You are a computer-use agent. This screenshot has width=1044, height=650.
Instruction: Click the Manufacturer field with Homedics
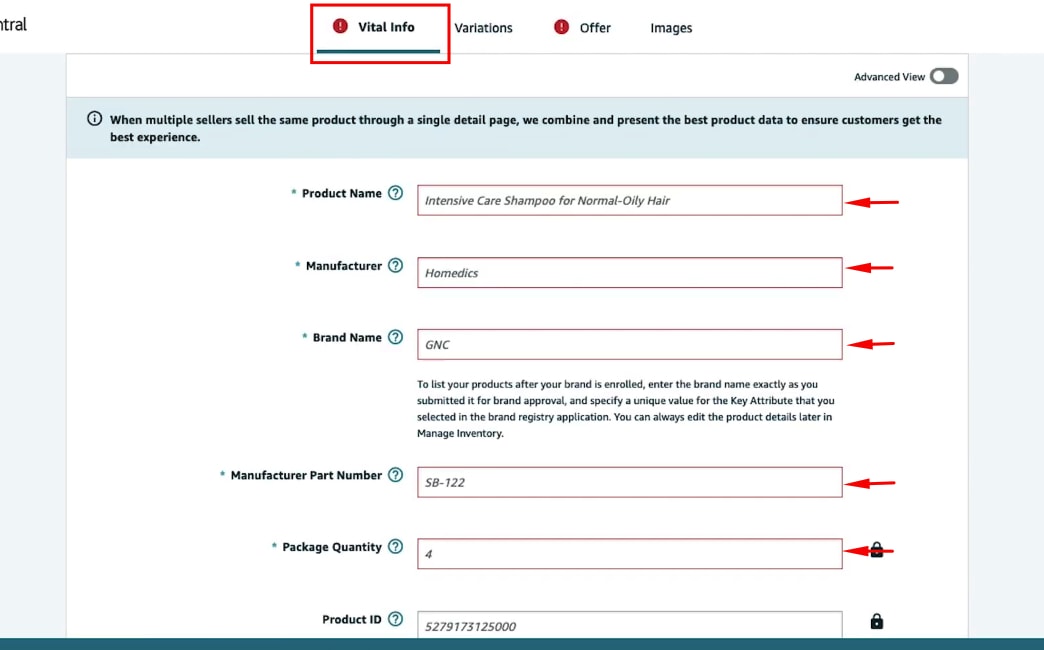629,272
